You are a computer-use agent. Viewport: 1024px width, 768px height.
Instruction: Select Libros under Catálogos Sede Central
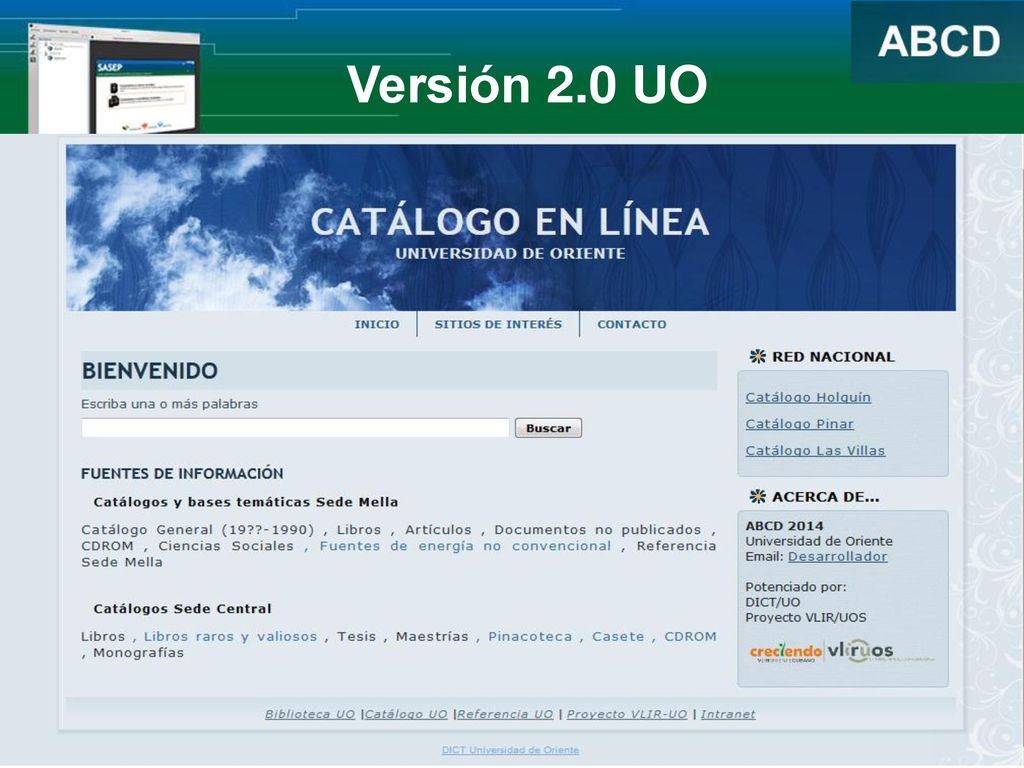(x=103, y=637)
